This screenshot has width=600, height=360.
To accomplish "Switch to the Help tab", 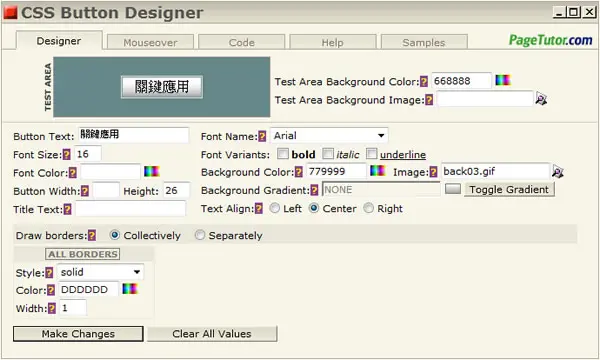I will click(333, 42).
